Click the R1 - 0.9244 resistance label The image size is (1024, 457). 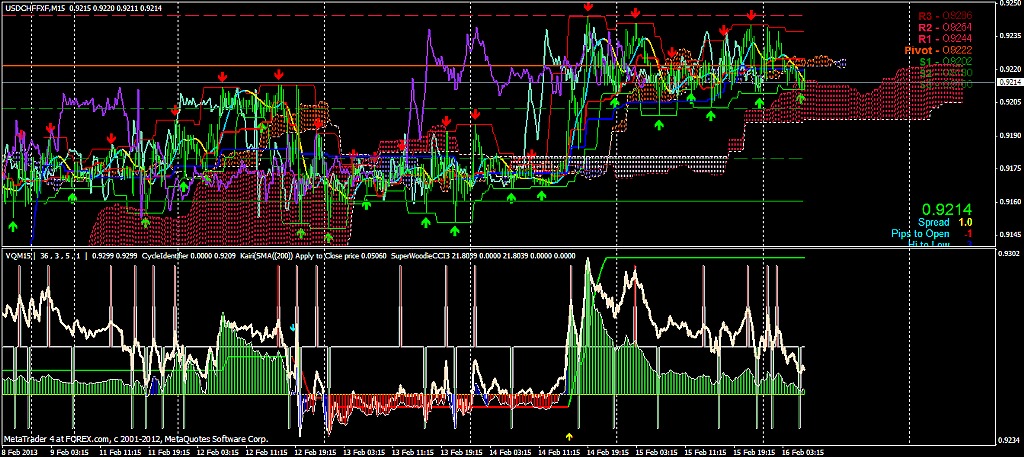[946, 39]
